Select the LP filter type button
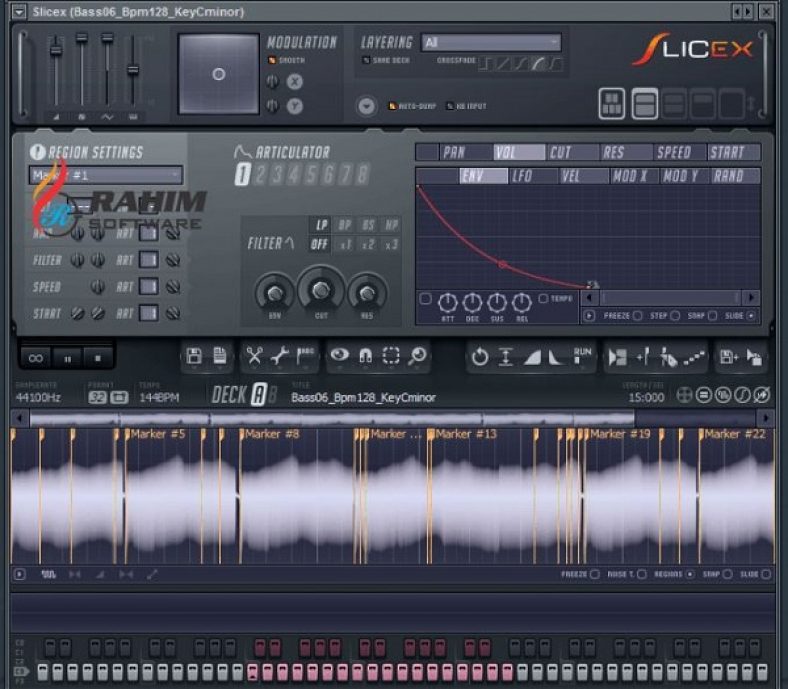The height and width of the screenshot is (689, 788). pos(320,225)
